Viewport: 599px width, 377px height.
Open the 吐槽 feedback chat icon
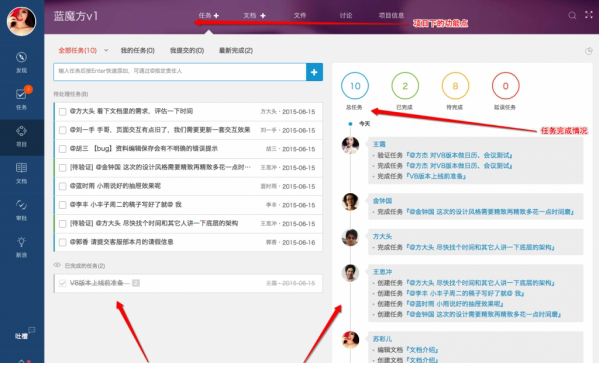[32, 330]
